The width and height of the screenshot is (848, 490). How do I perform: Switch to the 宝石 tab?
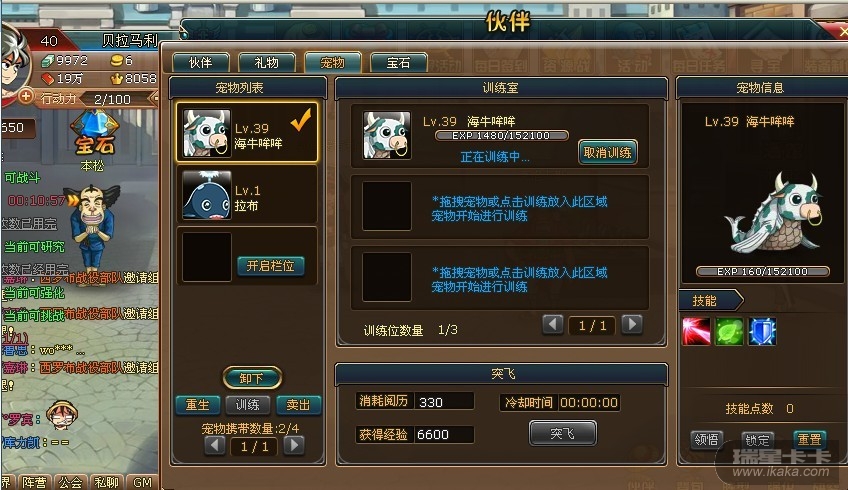(x=399, y=63)
